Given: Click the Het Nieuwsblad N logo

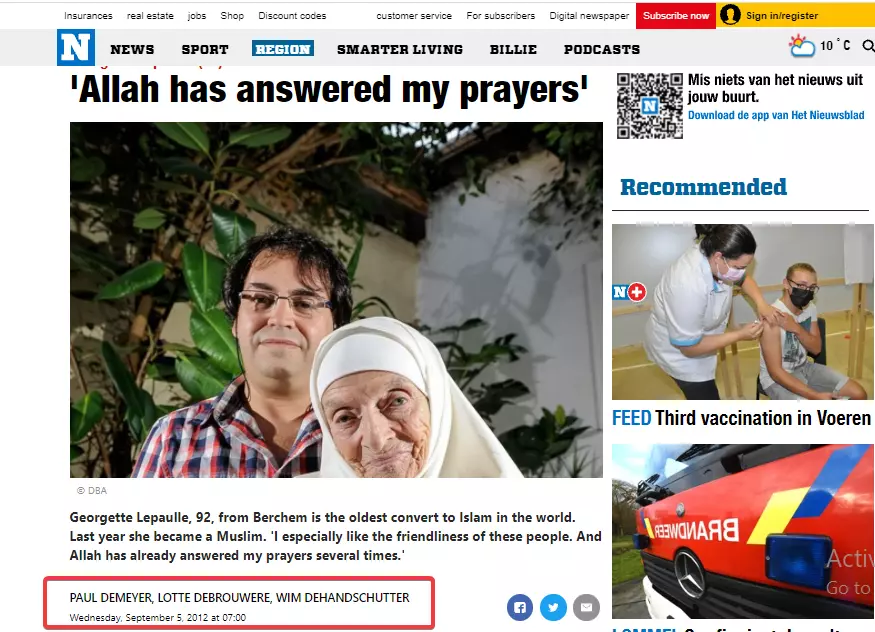Looking at the screenshot, I should [x=76, y=47].
